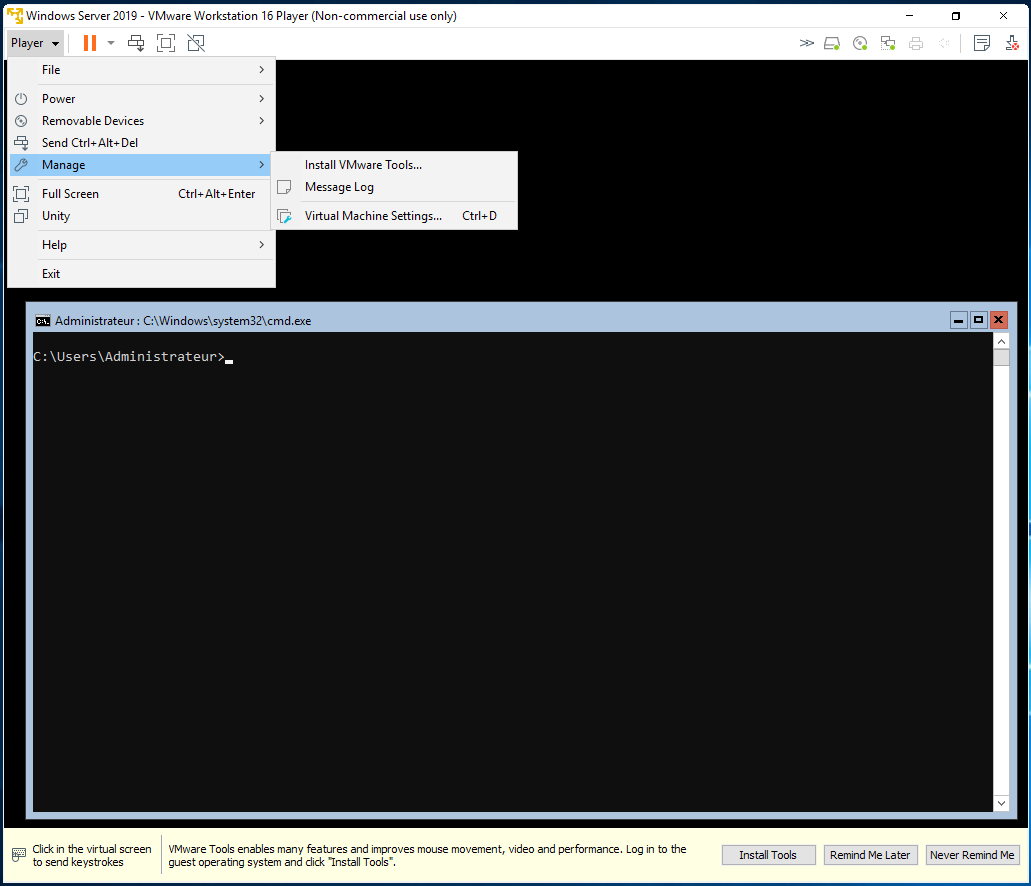The height and width of the screenshot is (886, 1031).
Task: Select Install VMware Tools... in submenu
Action: (x=395, y=165)
